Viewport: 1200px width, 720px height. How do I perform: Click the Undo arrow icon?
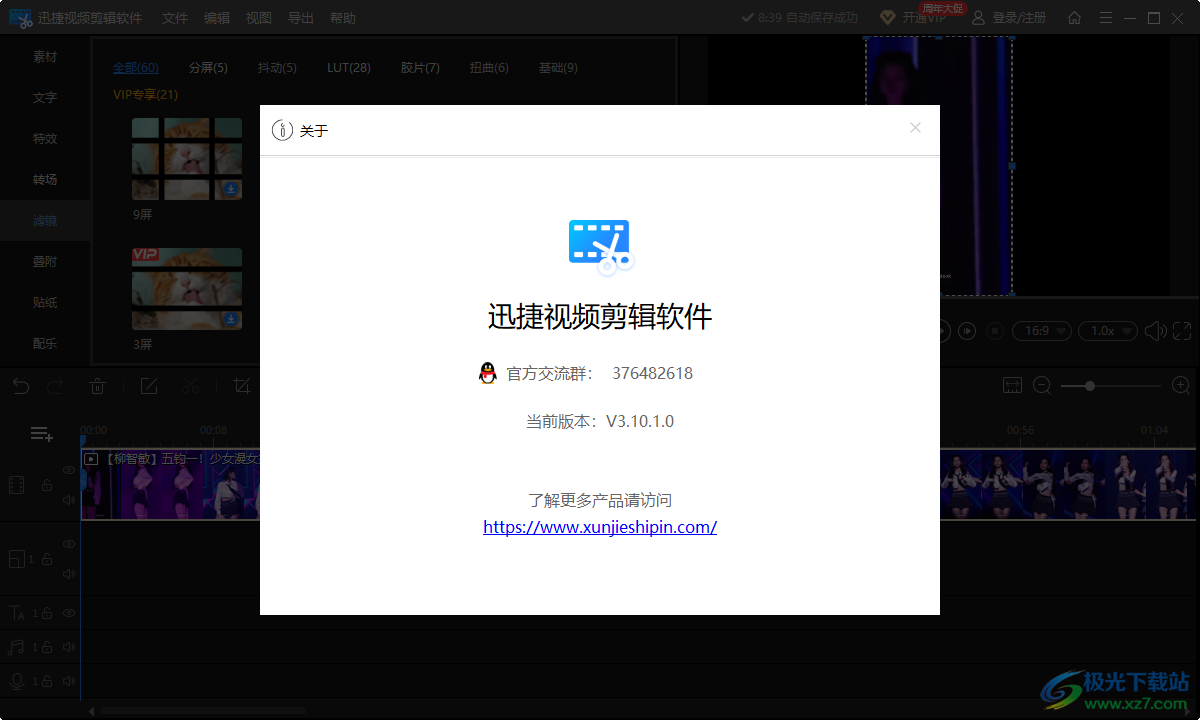click(20, 385)
